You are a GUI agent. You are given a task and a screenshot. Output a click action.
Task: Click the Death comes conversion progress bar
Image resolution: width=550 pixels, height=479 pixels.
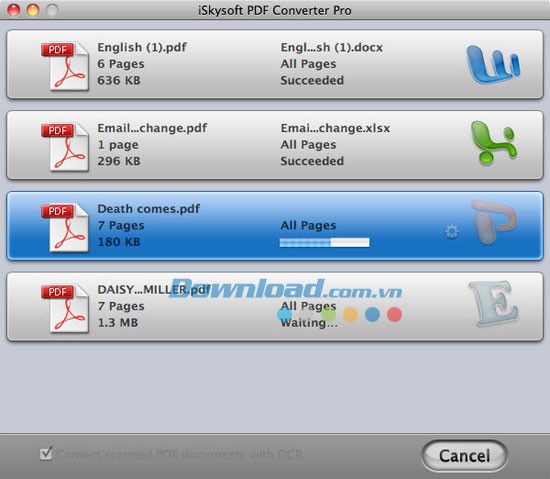pos(324,242)
